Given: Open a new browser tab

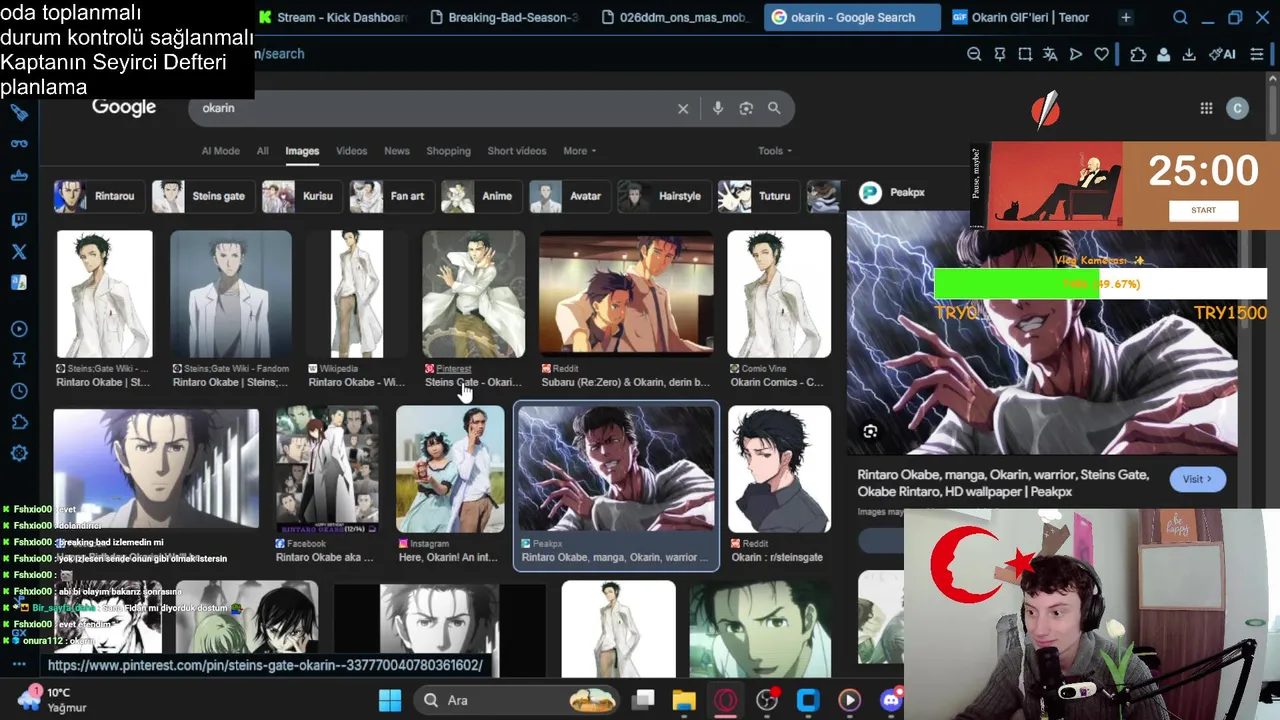Looking at the screenshot, I should point(1125,17).
